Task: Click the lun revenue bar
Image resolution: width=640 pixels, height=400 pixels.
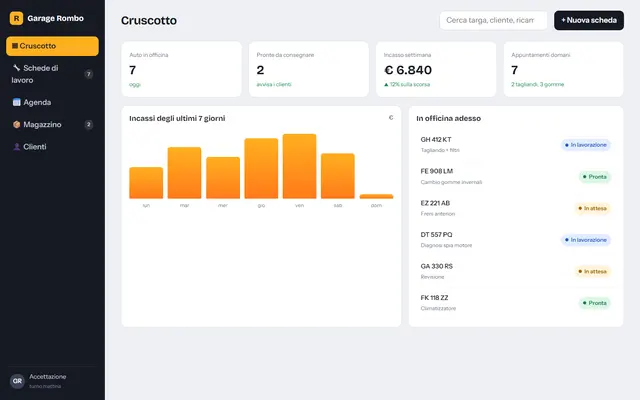Action: 146,183
